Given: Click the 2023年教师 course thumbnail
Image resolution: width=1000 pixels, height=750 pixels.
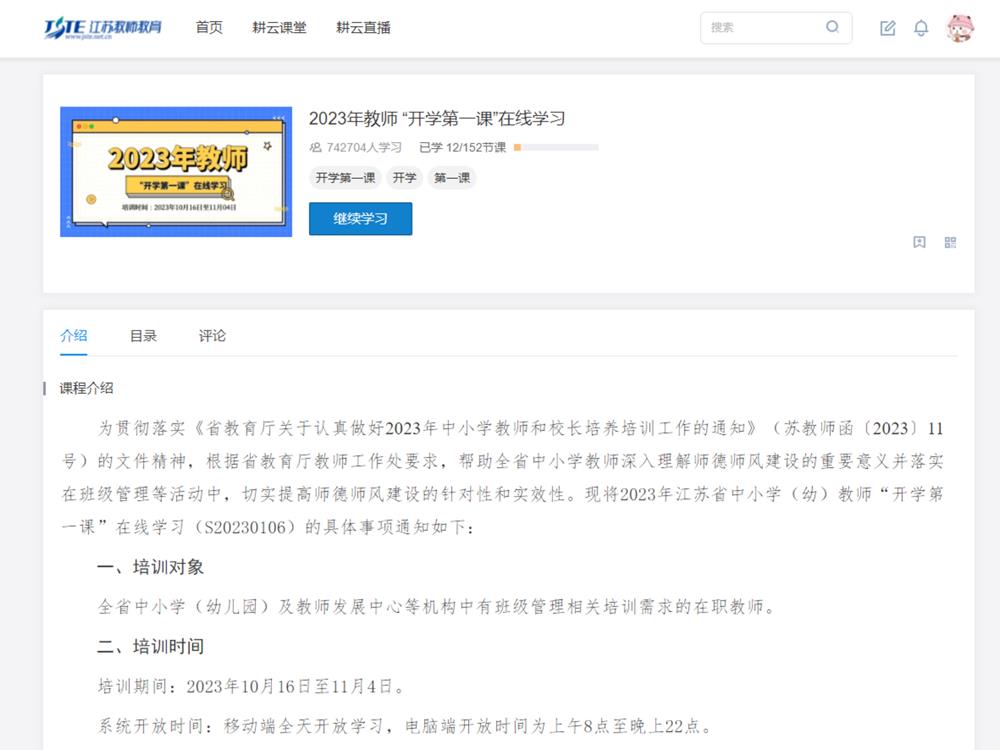Looking at the screenshot, I should 176,172.
